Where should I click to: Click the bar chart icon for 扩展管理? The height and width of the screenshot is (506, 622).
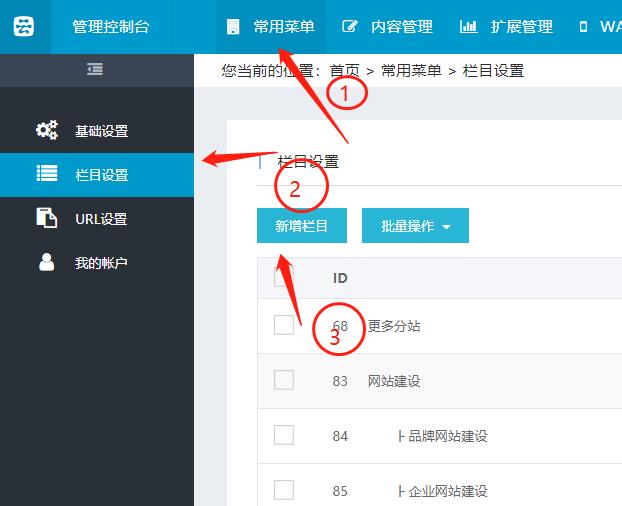(x=468, y=27)
